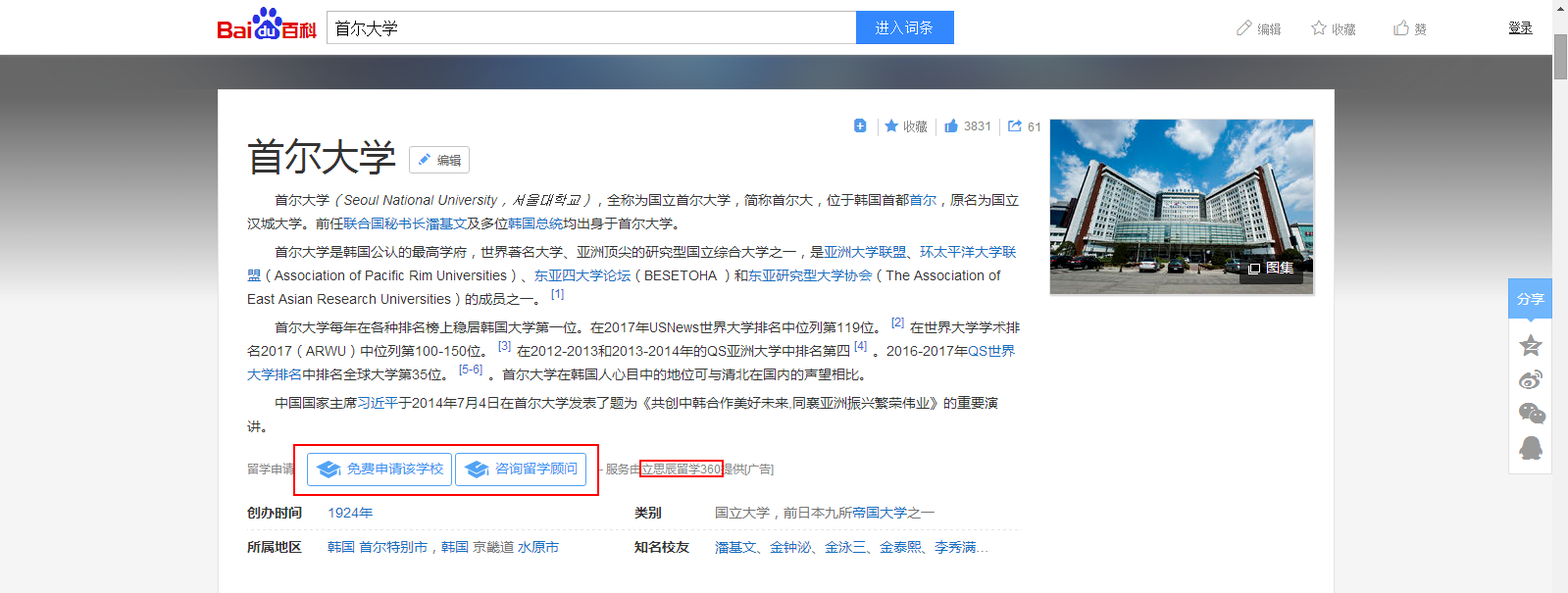The height and width of the screenshot is (593, 1568).
Task: Focus the search box containing 首尔大学
Action: coord(591,27)
